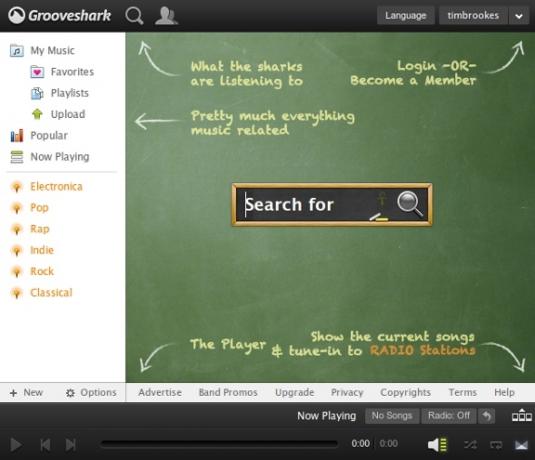Open Popular songs
The image size is (535, 460).
point(49,135)
